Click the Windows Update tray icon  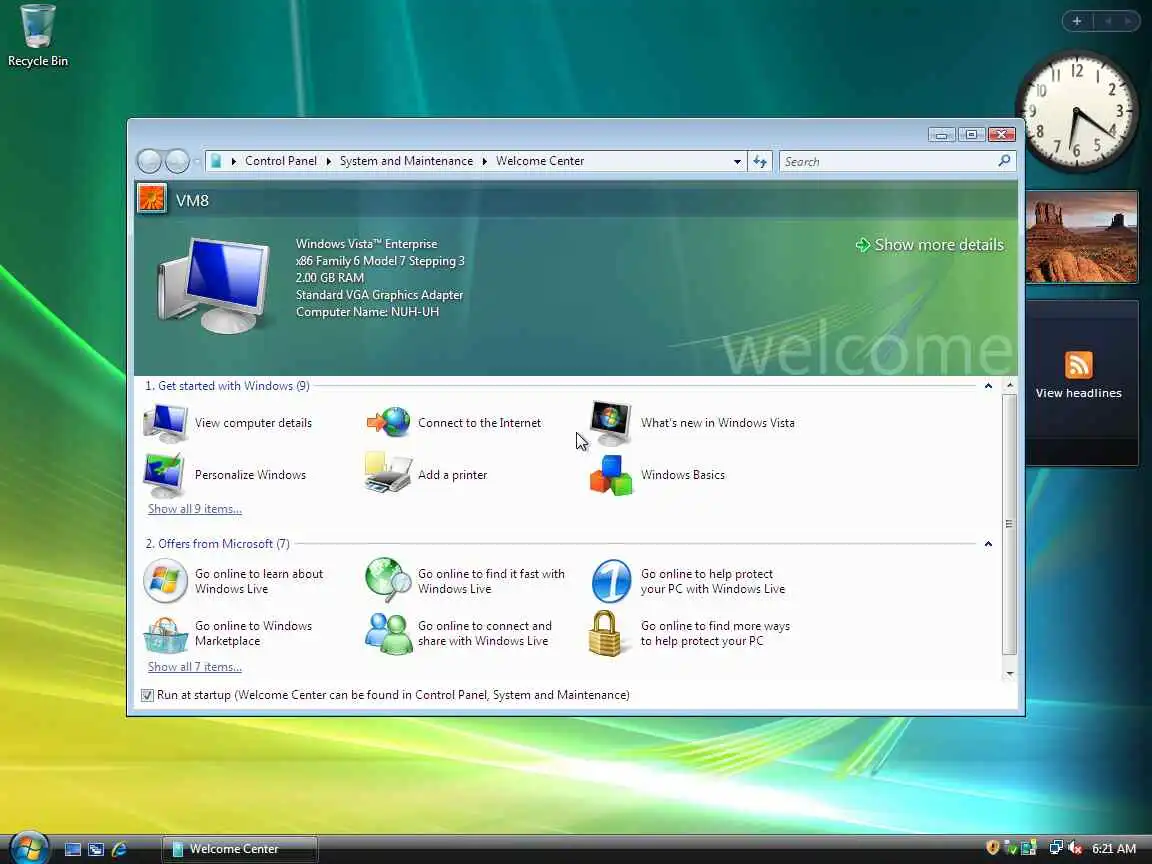[1029, 848]
